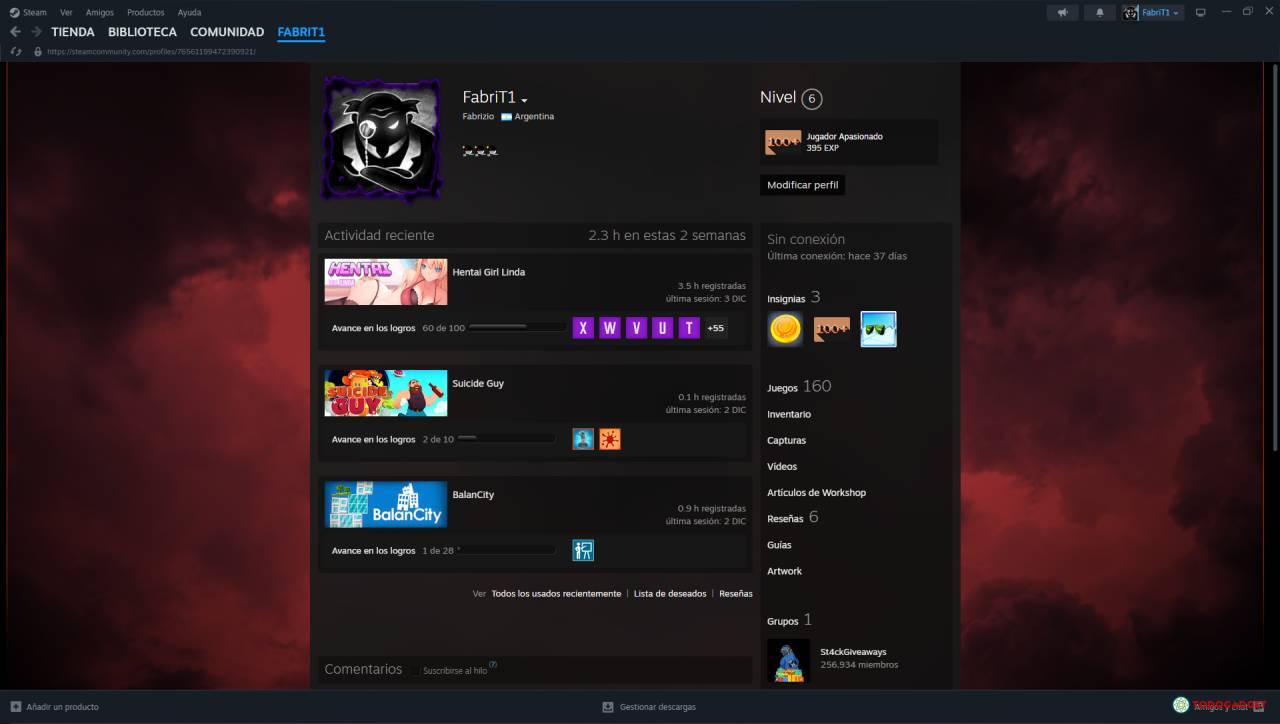Click the FabriT1 profile avatar image
The width and height of the screenshot is (1280, 724).
click(381, 139)
